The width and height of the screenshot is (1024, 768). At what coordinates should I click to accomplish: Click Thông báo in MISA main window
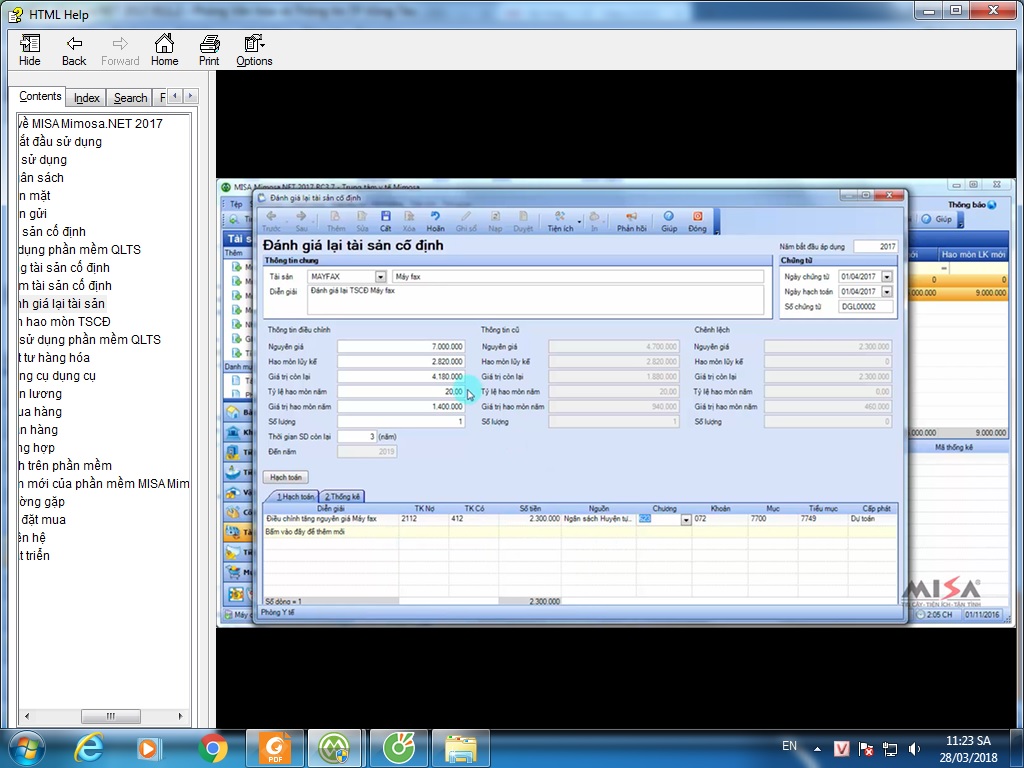click(x=972, y=204)
